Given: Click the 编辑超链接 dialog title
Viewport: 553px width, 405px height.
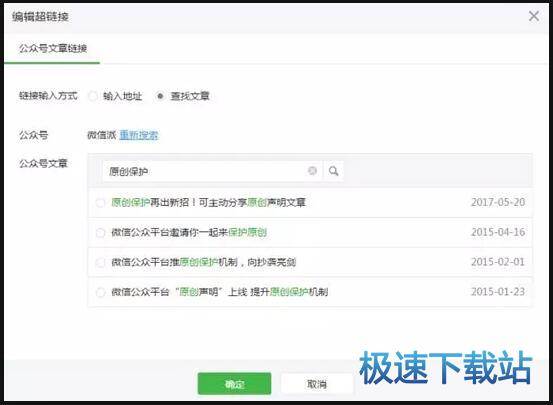Looking at the screenshot, I should click(x=40, y=17).
